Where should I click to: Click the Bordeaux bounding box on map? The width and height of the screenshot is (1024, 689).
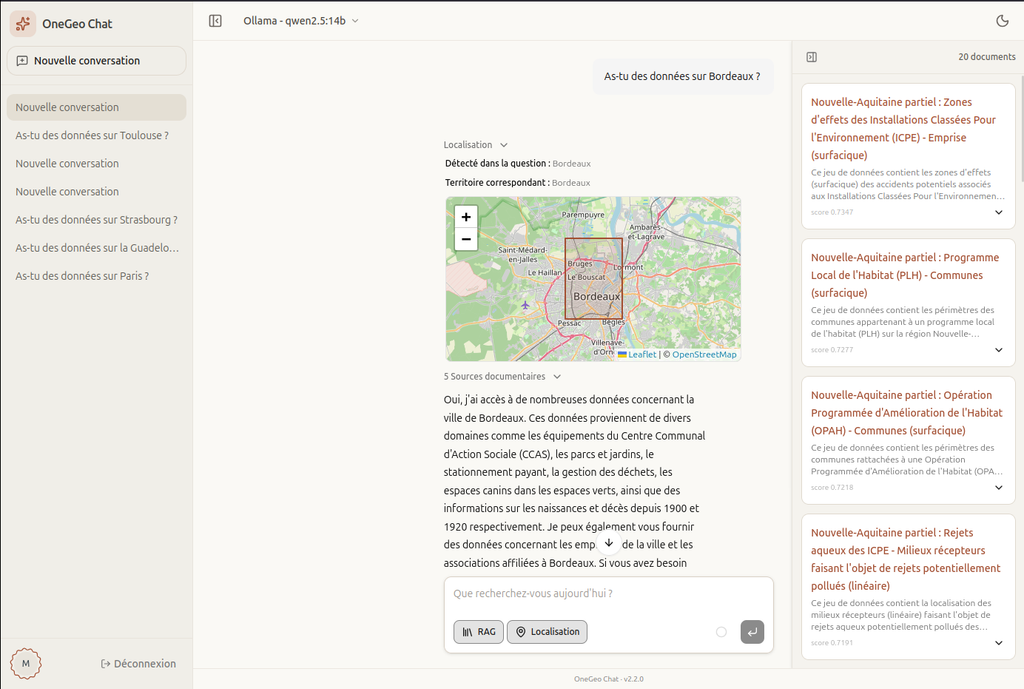coord(594,278)
